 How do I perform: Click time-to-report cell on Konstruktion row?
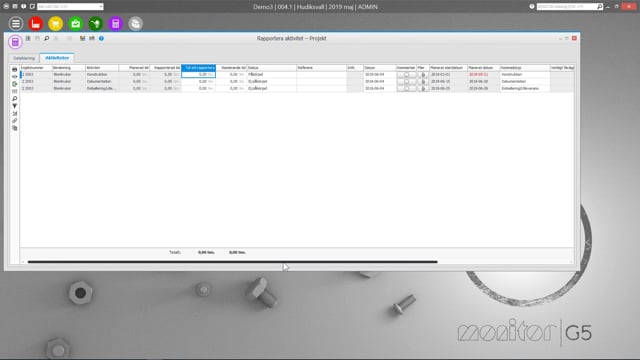[198, 75]
